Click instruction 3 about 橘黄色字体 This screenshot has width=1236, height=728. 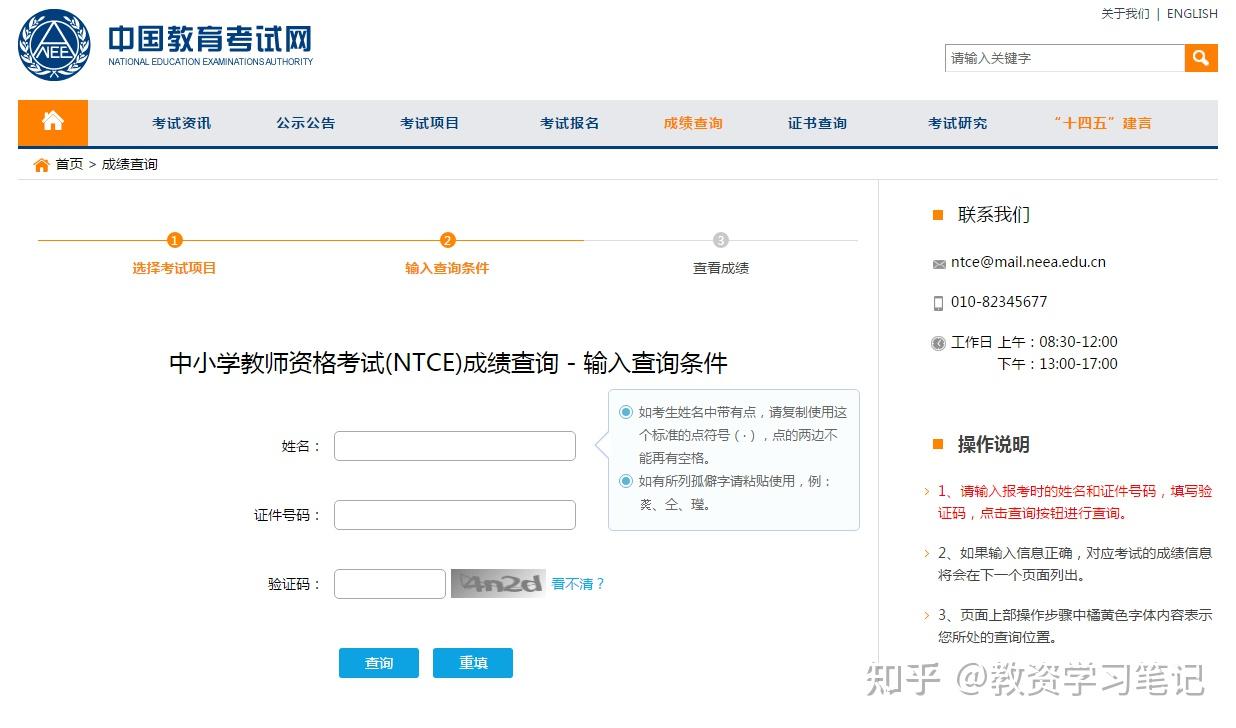coord(1075,626)
